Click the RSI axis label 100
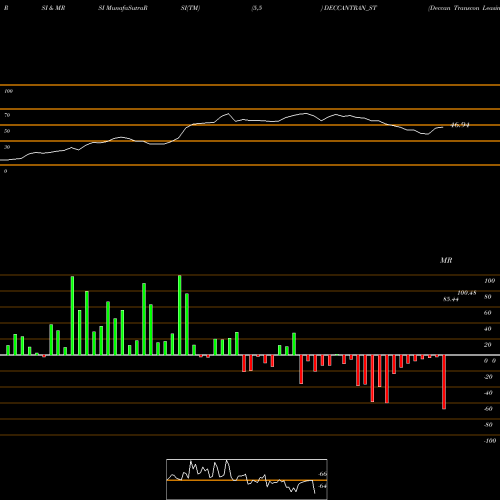The height and width of the screenshot is (500, 500). 9,91
